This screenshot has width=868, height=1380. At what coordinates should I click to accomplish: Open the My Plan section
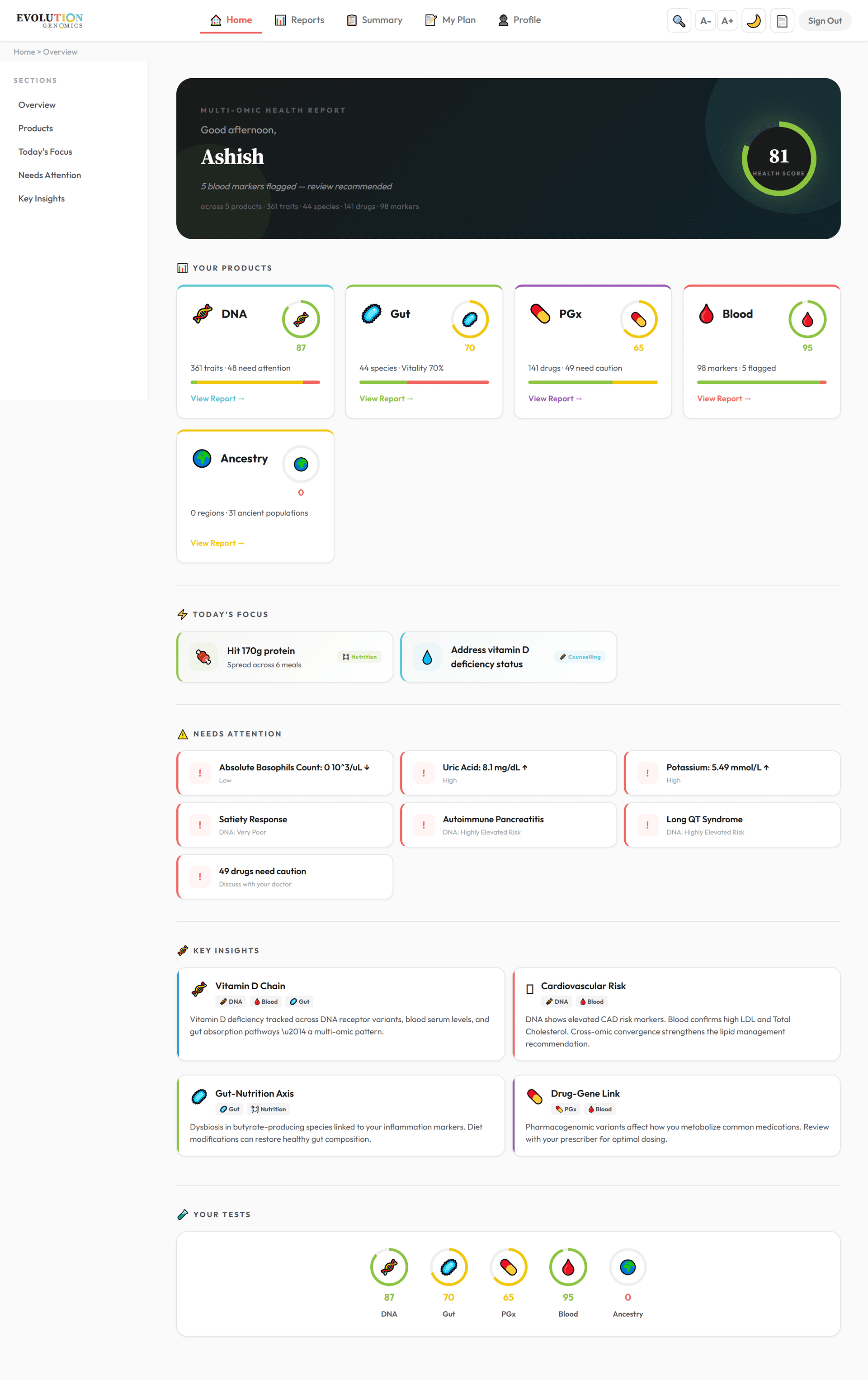tap(450, 19)
